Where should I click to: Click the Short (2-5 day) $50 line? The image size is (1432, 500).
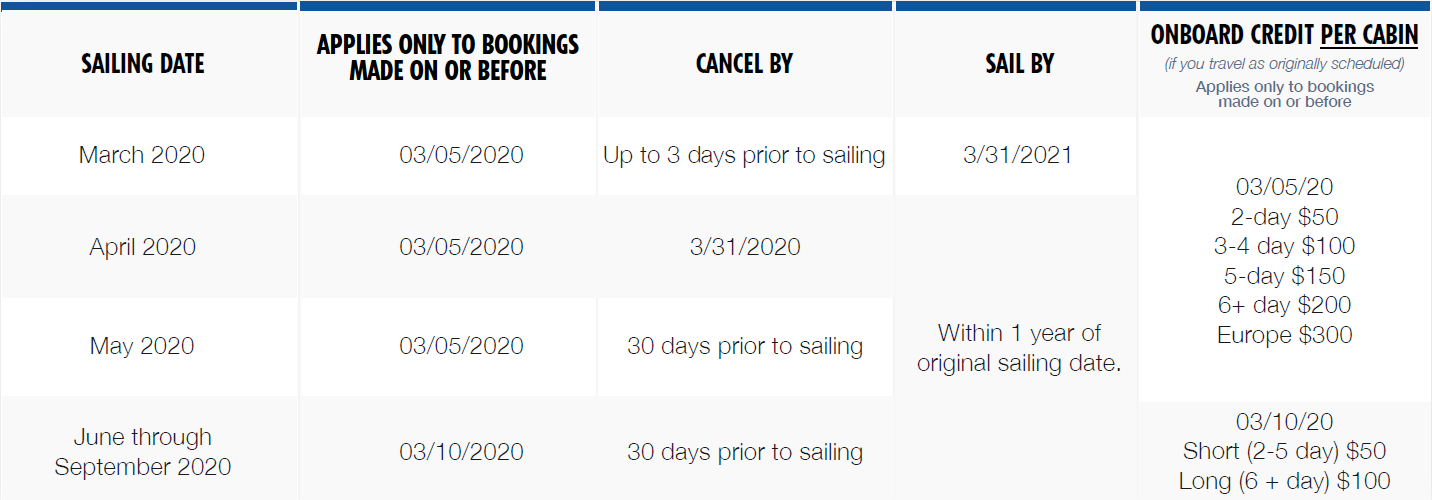pos(1284,451)
